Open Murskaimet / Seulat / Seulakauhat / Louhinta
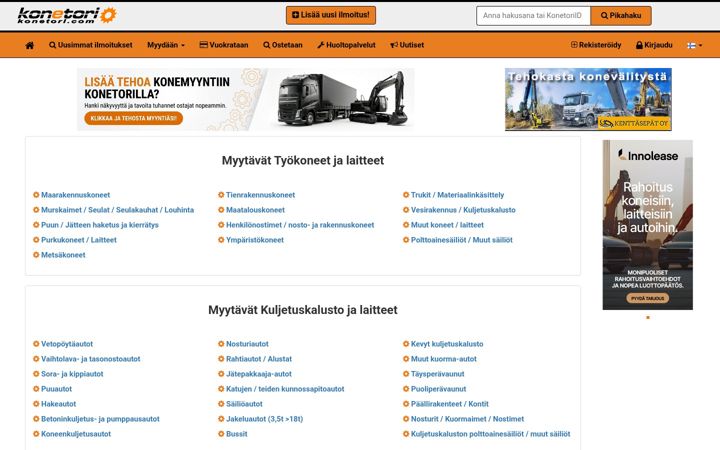The image size is (720, 450). tap(118, 210)
